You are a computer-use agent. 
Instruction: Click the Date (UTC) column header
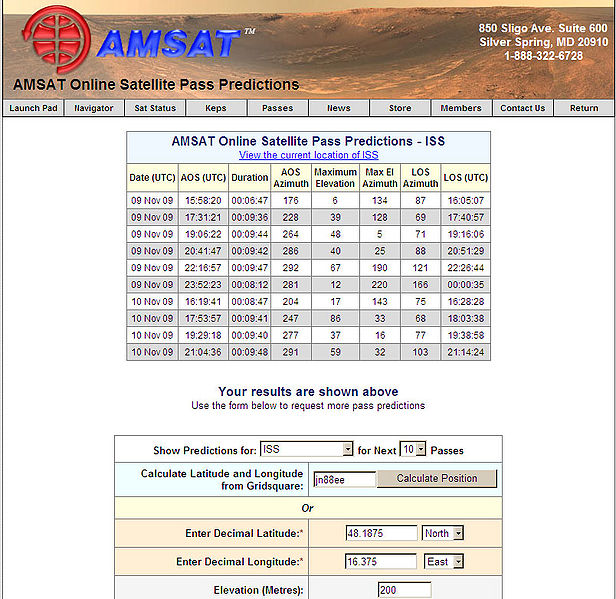152,178
